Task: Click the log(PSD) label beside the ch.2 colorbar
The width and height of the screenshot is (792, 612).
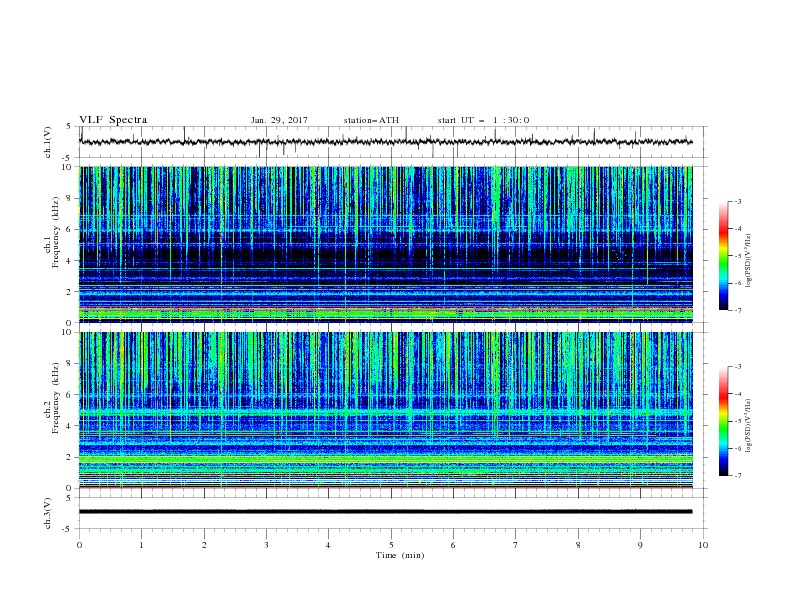Action: [748, 426]
